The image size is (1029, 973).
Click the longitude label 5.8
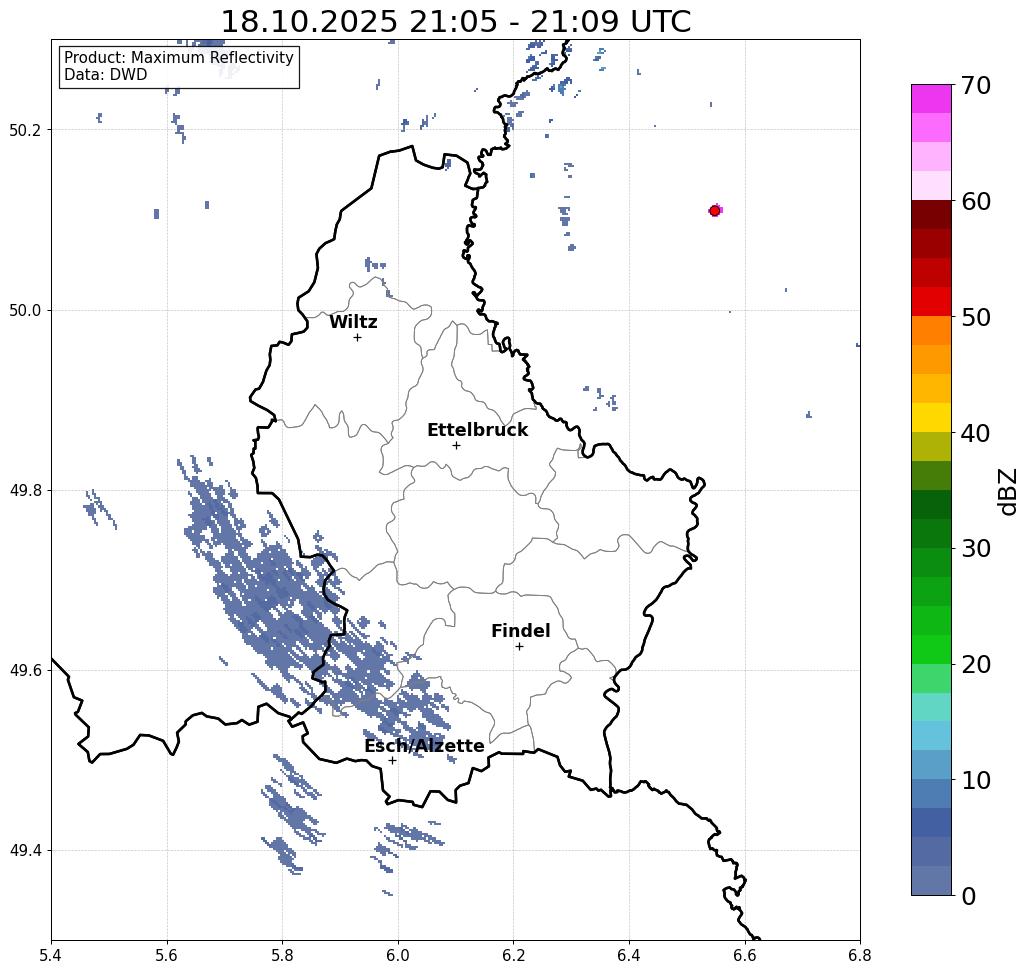coord(282,955)
